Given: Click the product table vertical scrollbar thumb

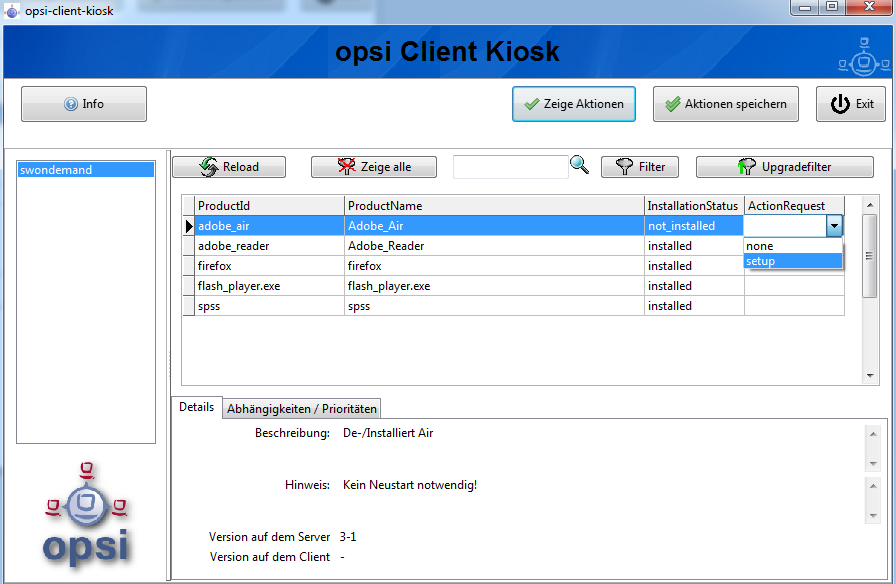Looking at the screenshot, I should [x=870, y=256].
